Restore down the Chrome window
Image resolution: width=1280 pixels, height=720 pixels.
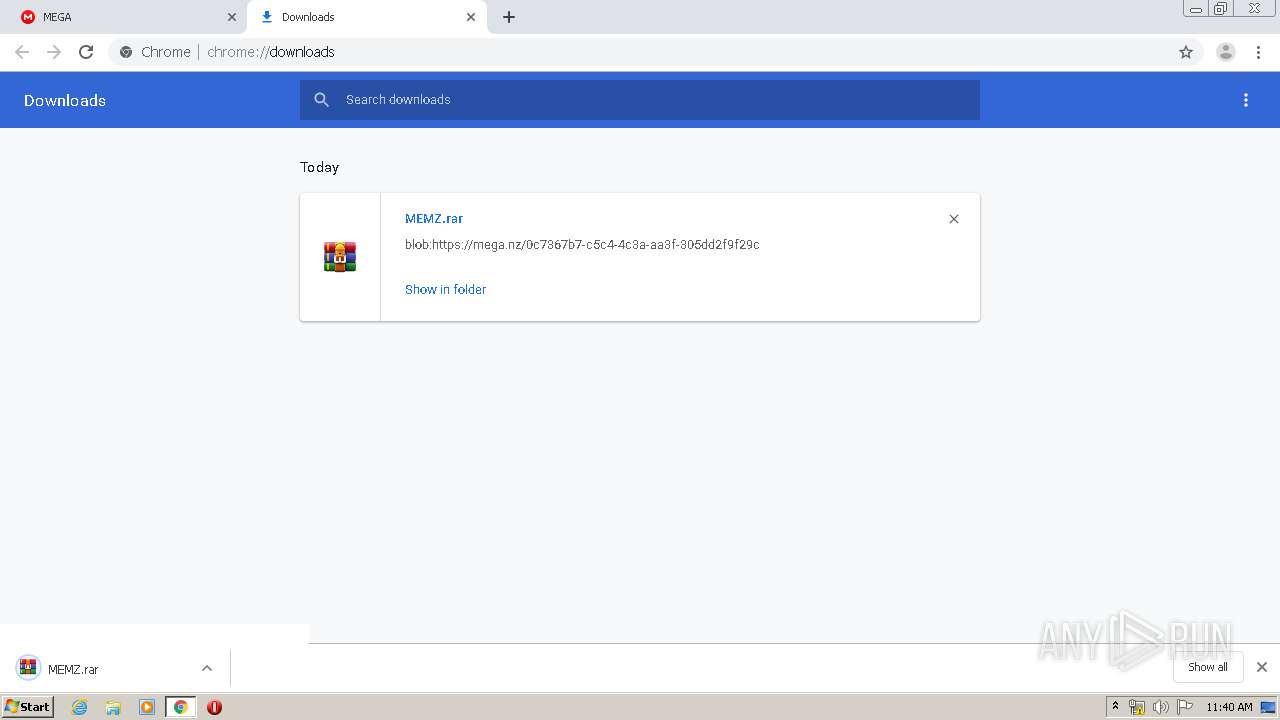pos(1221,8)
